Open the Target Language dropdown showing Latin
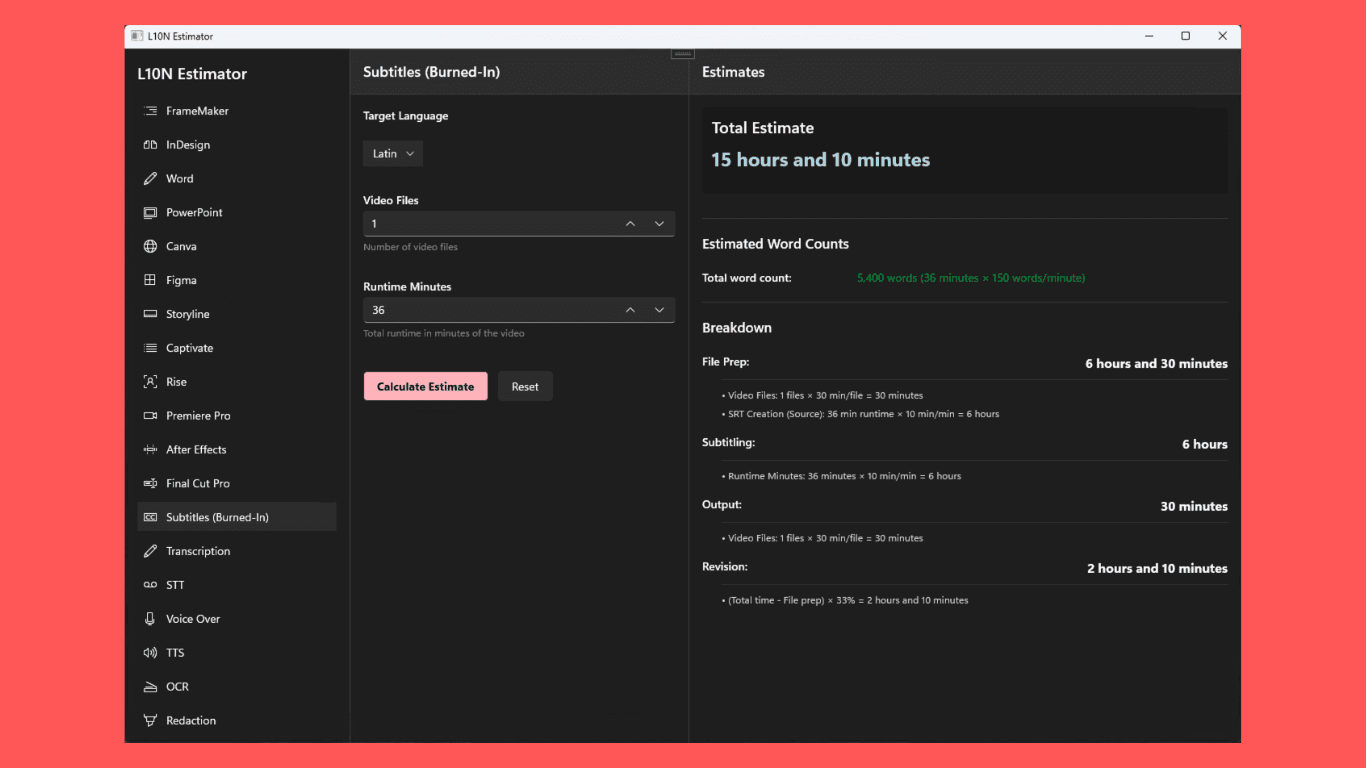The height and width of the screenshot is (768, 1366). click(392, 153)
